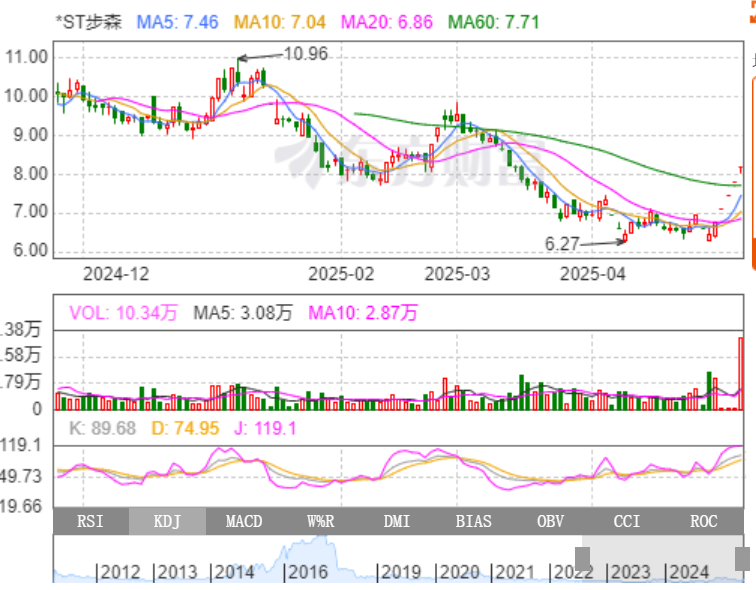Click the tallest latest red volume bar
This screenshot has height=590, width=756.
[x=741, y=374]
